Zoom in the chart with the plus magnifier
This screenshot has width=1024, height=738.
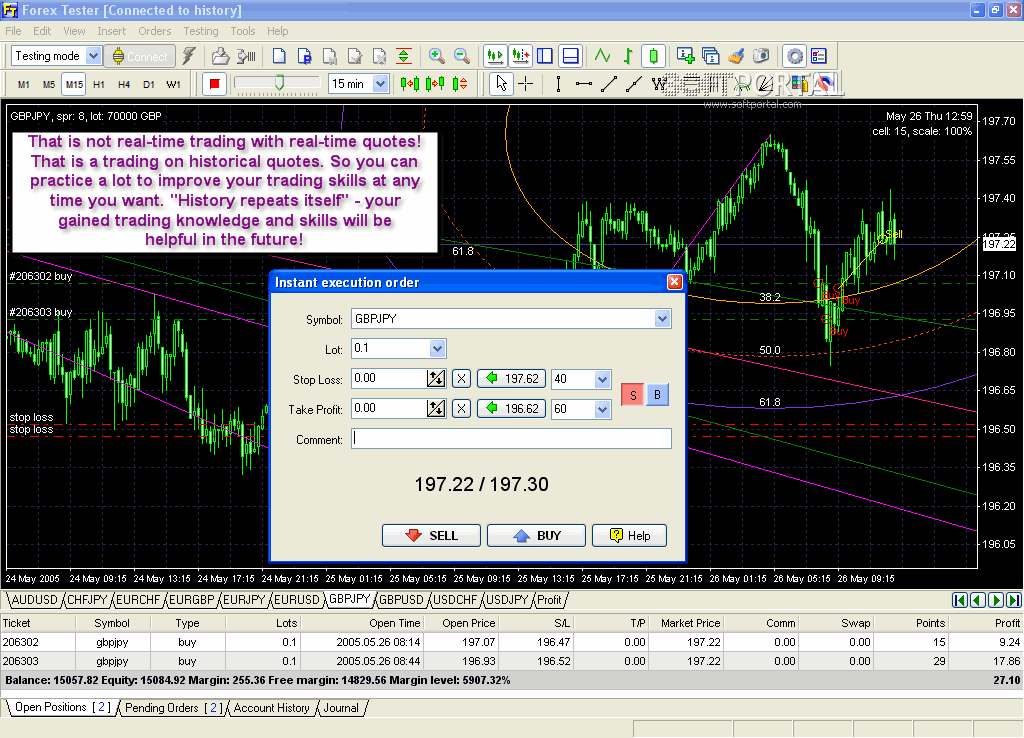click(437, 56)
